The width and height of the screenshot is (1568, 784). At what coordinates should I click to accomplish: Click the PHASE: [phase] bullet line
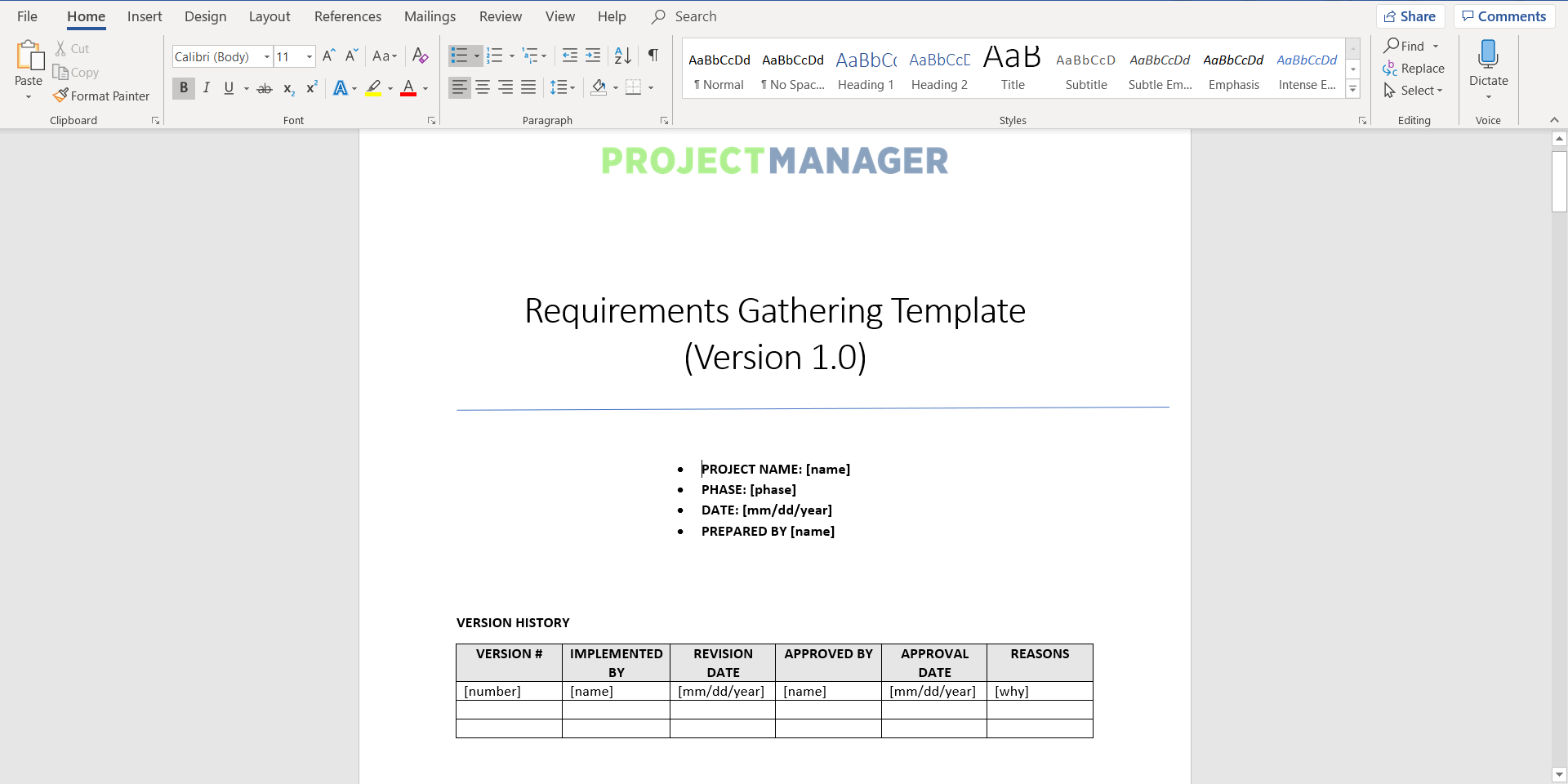[x=749, y=489]
